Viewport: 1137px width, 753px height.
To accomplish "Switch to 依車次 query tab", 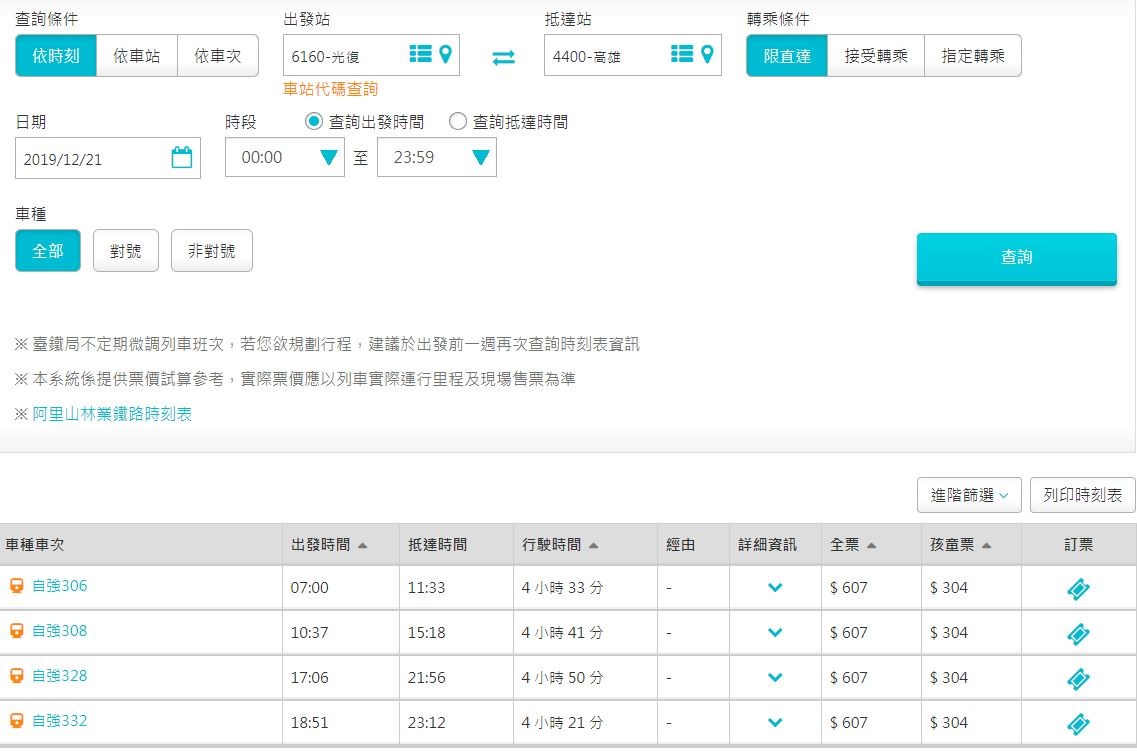I will point(217,56).
